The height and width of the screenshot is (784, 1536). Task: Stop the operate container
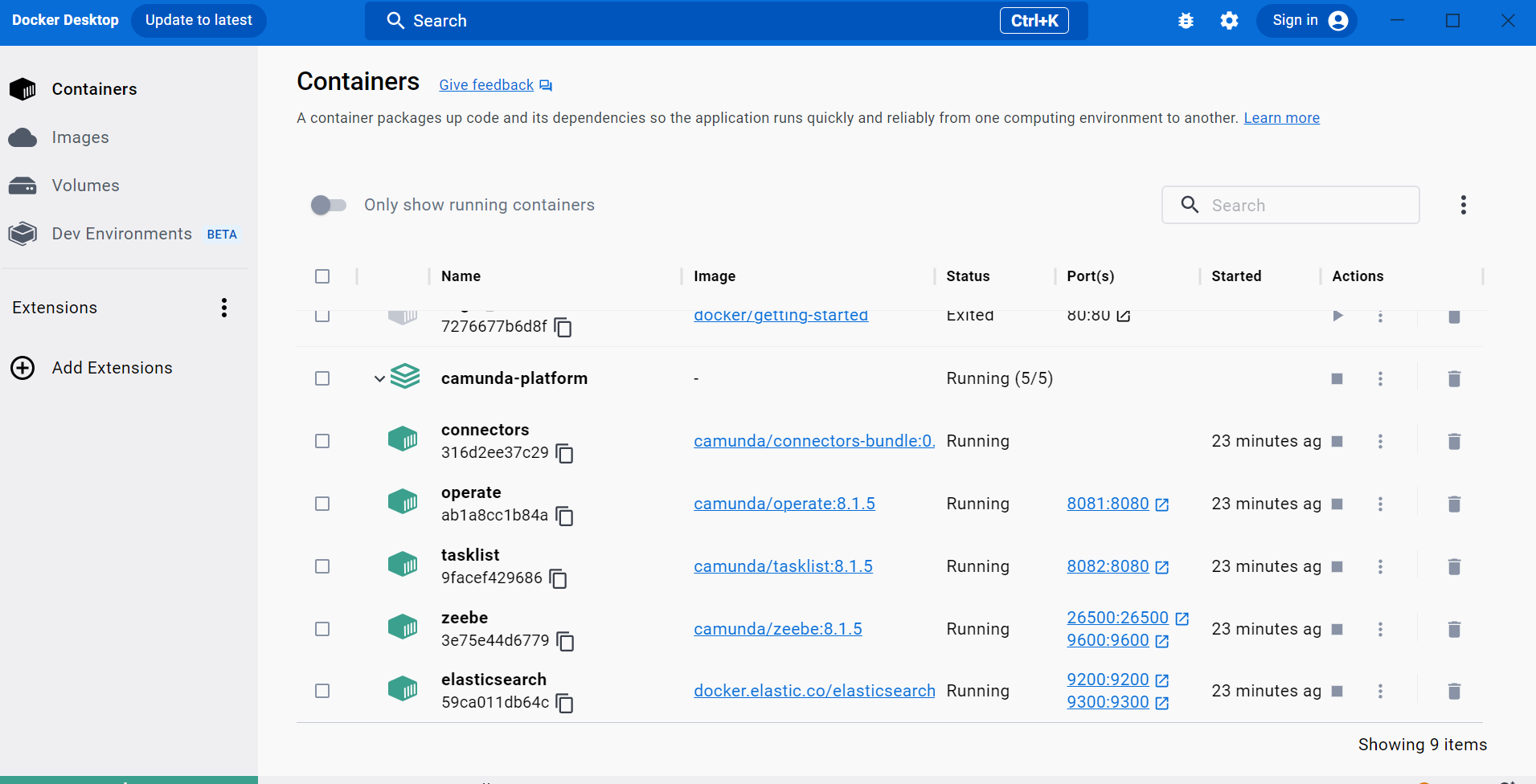tap(1337, 504)
